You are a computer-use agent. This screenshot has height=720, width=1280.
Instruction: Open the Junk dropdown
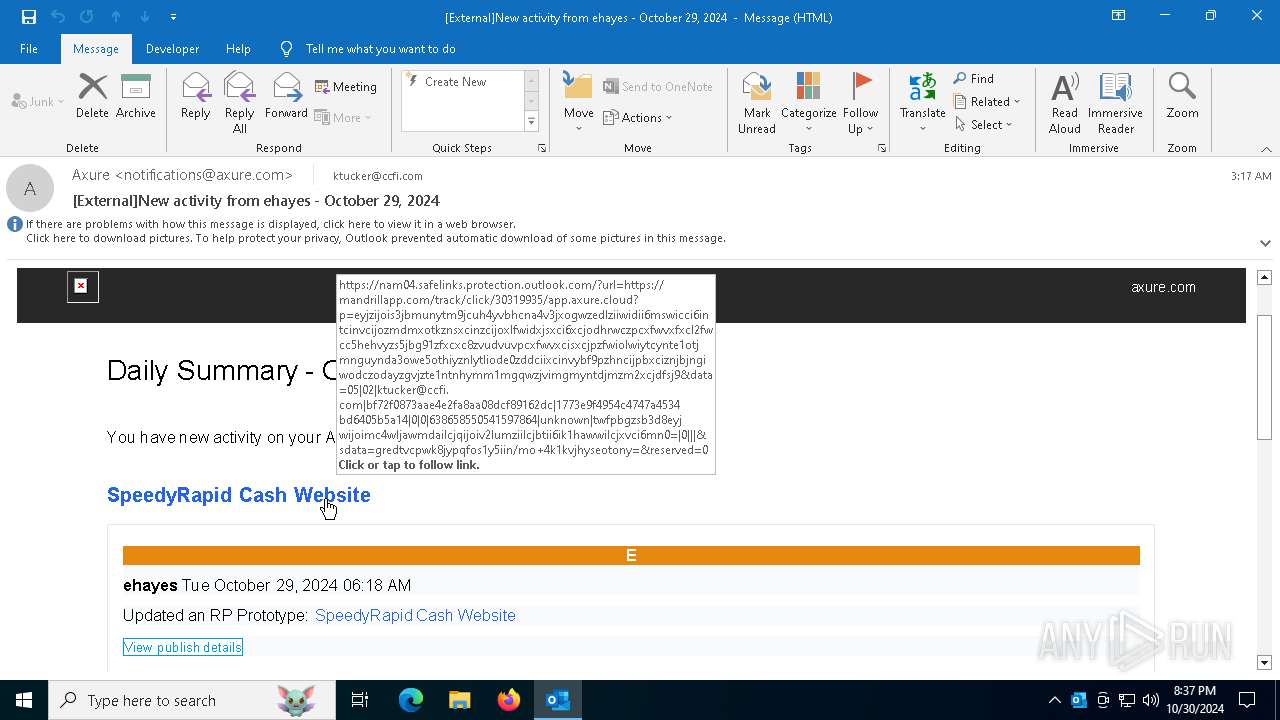coord(38,102)
